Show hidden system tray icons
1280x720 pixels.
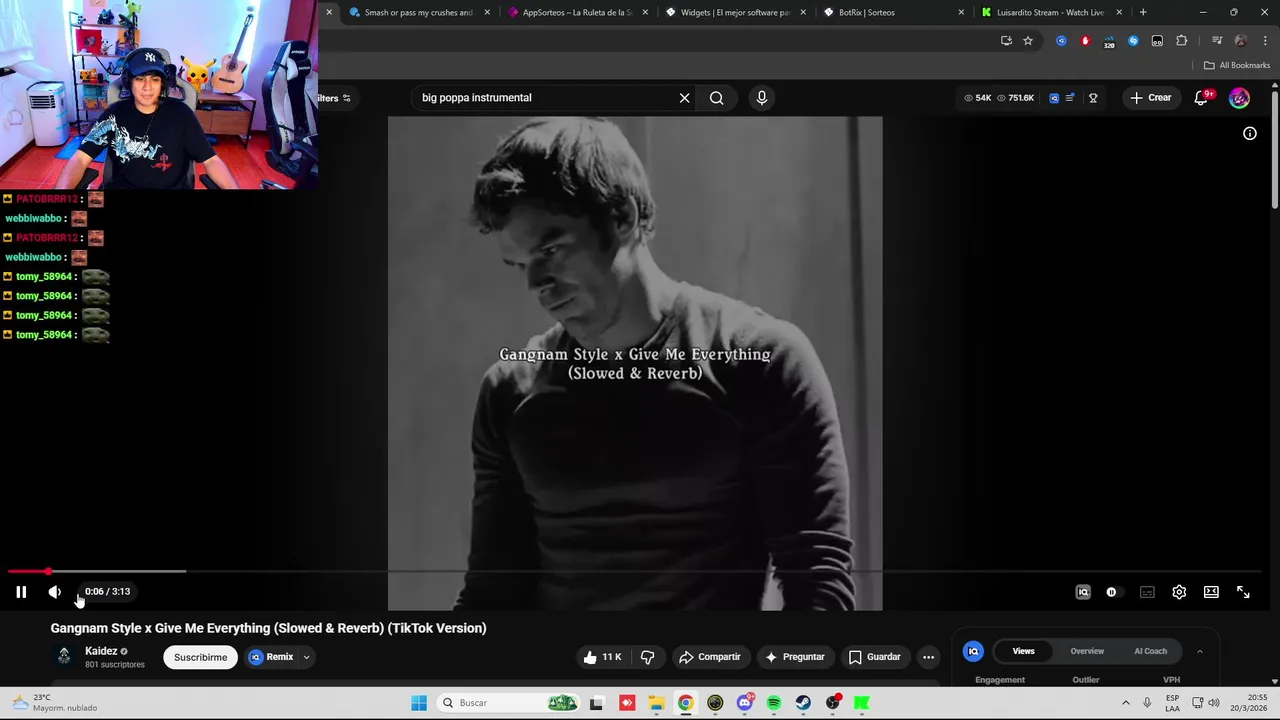coord(1126,703)
